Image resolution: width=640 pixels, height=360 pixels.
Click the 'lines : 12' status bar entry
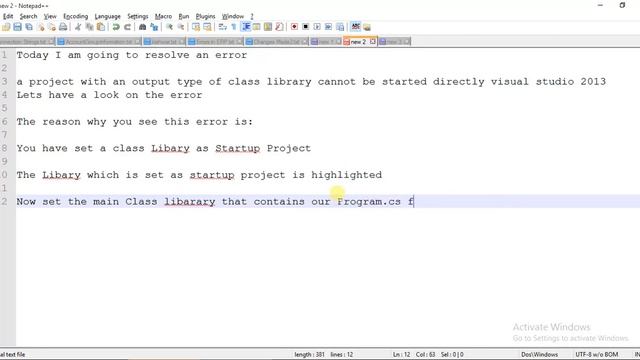(342, 354)
